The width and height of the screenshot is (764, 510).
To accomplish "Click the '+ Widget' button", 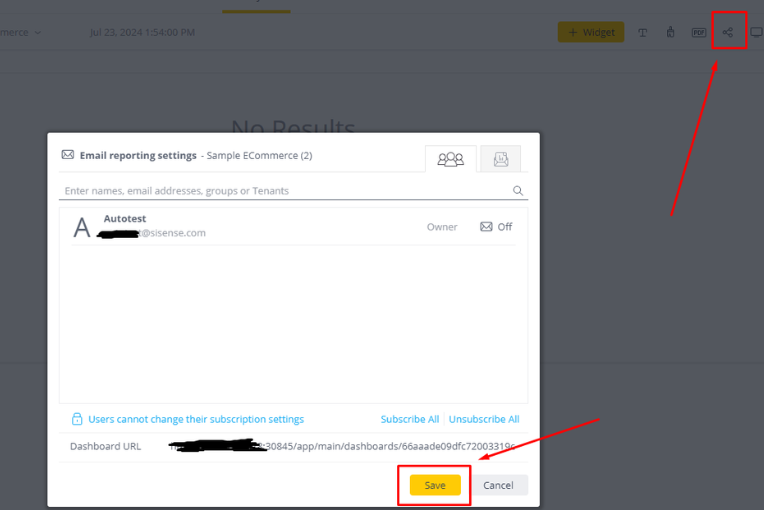I will pyautogui.click(x=590, y=32).
